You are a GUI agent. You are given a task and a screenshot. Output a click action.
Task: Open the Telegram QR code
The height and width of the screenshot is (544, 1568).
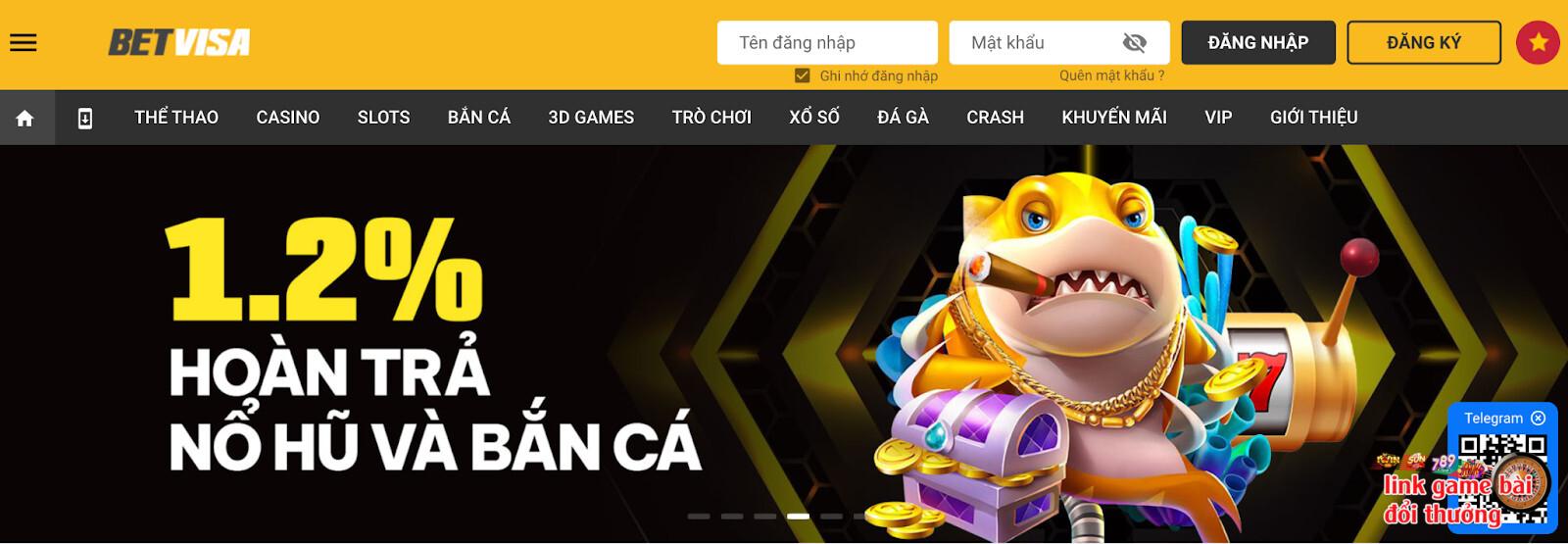pos(1502,478)
